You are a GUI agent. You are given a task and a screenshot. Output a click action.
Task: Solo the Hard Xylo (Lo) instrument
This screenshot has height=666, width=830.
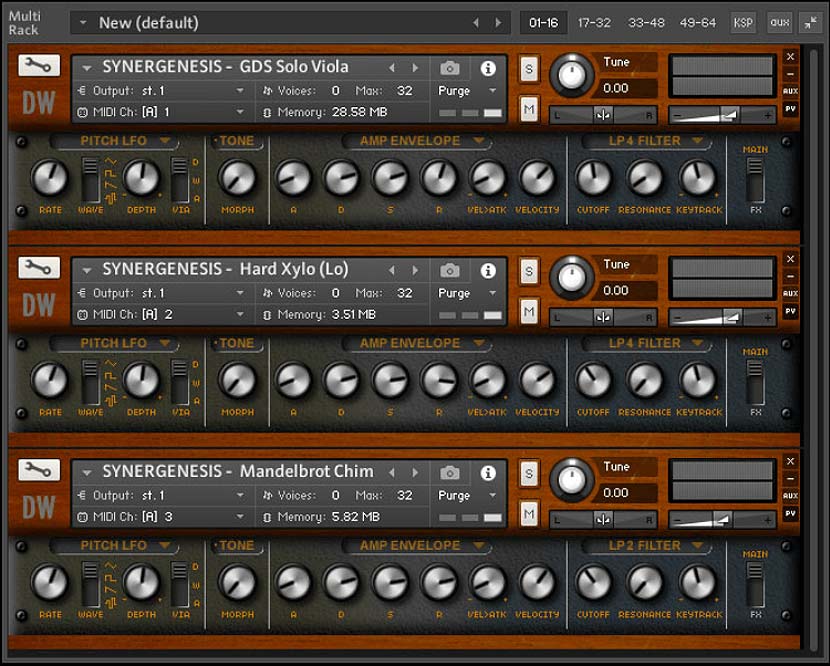[529, 271]
